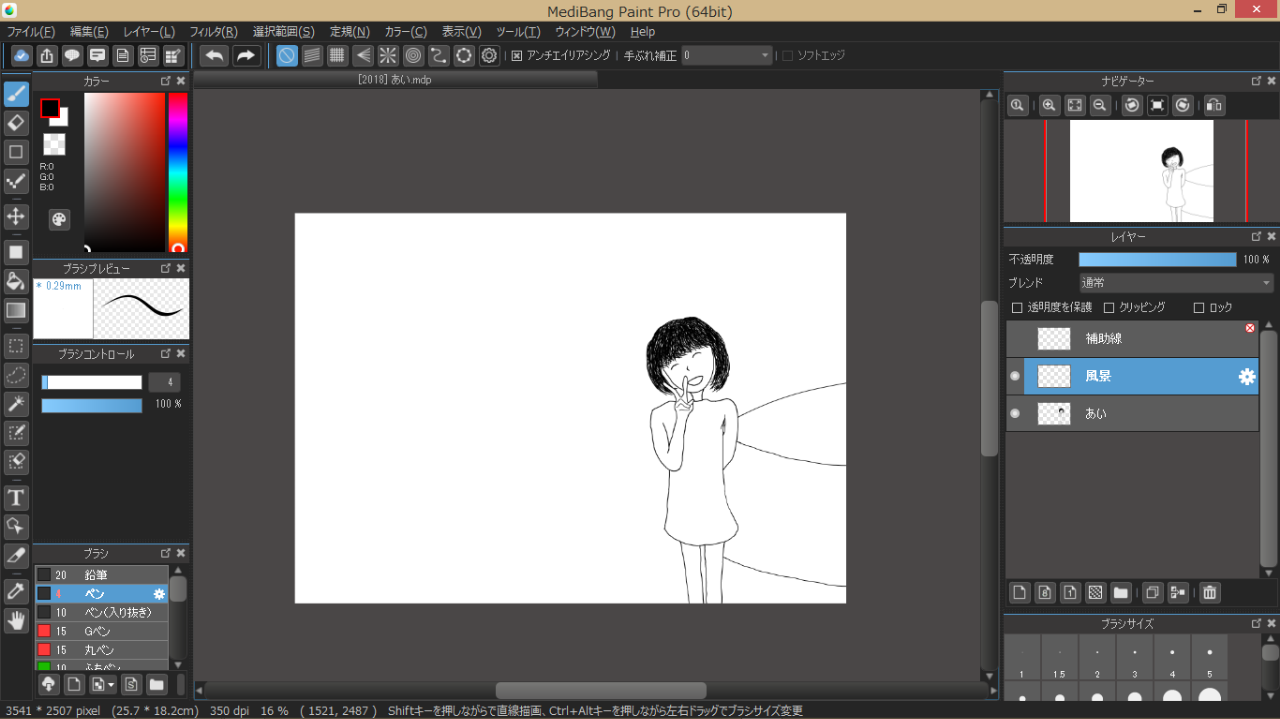Check the 透明度を保護 checkbox
1280x719 pixels.
tap(1017, 308)
